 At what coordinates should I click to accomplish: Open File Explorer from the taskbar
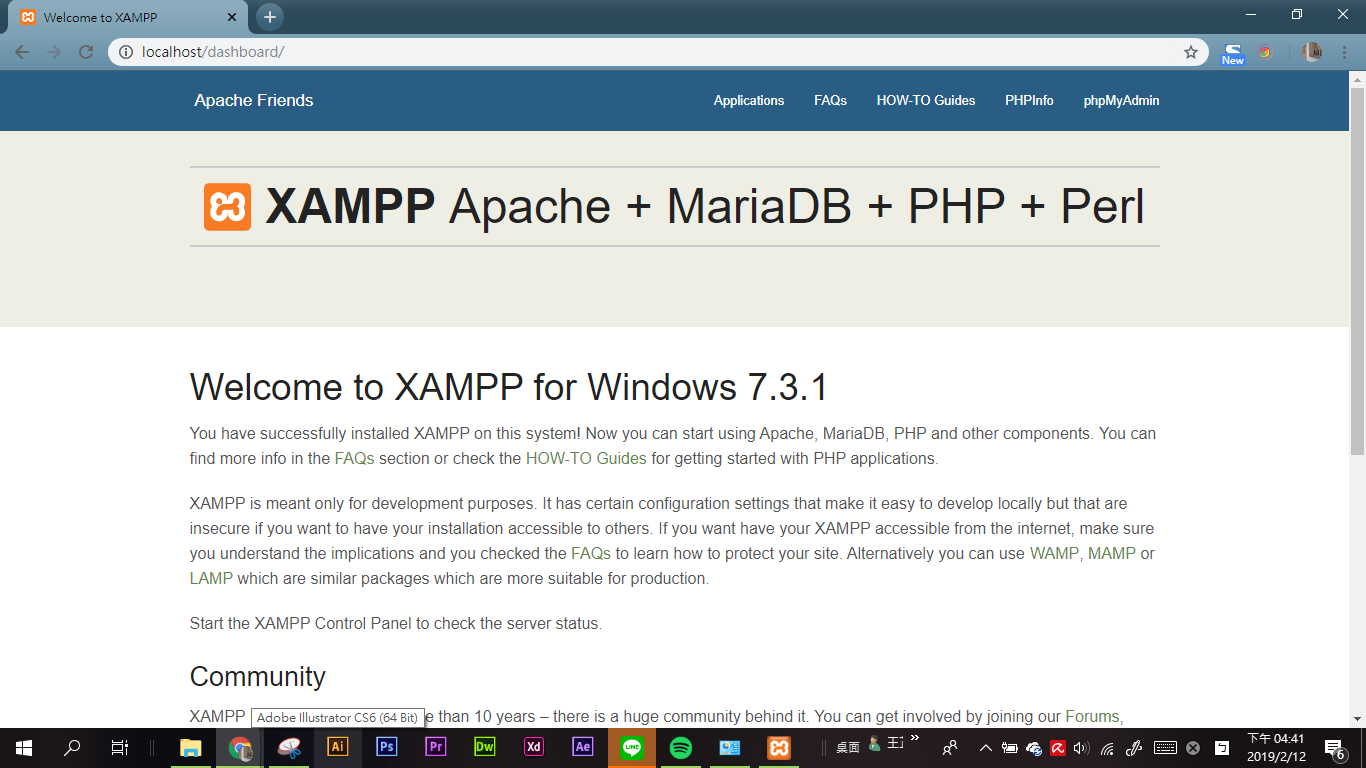tap(191, 747)
